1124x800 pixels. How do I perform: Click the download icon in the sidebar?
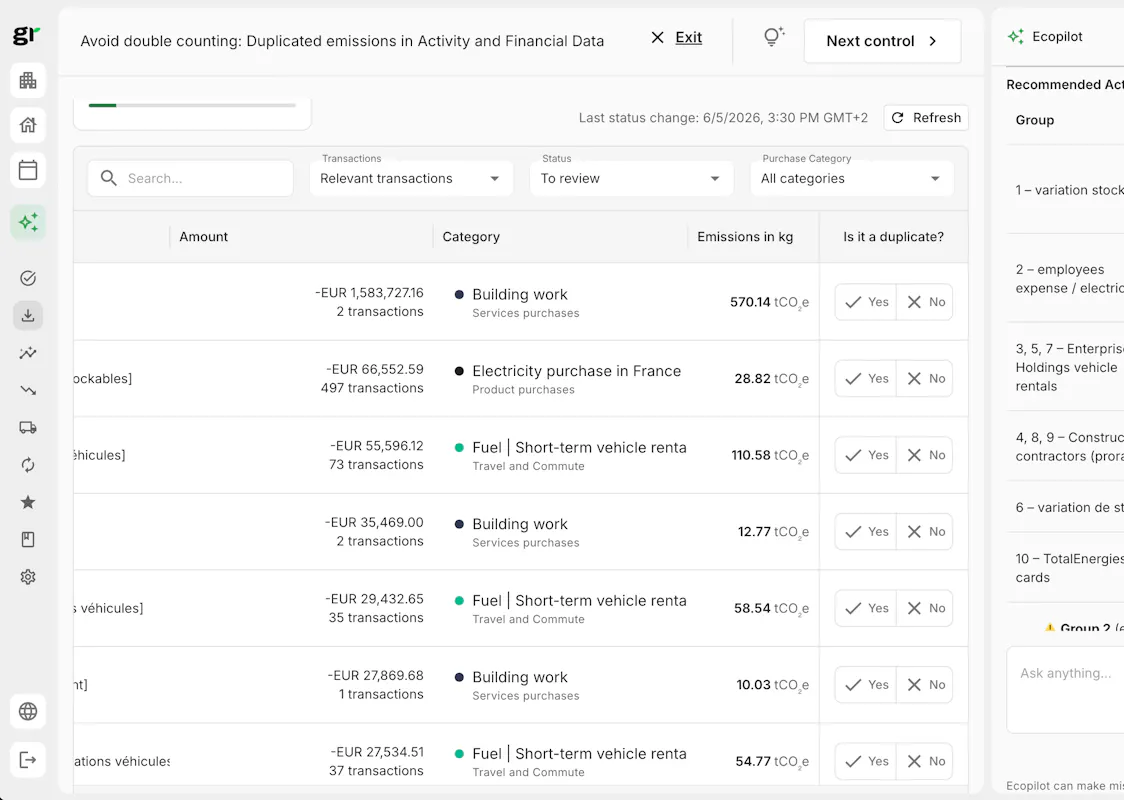[28, 315]
